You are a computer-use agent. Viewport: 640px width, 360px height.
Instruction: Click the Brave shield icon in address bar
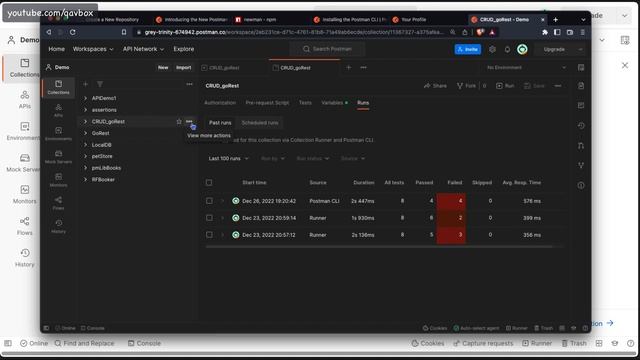pyautogui.click(x=480, y=32)
